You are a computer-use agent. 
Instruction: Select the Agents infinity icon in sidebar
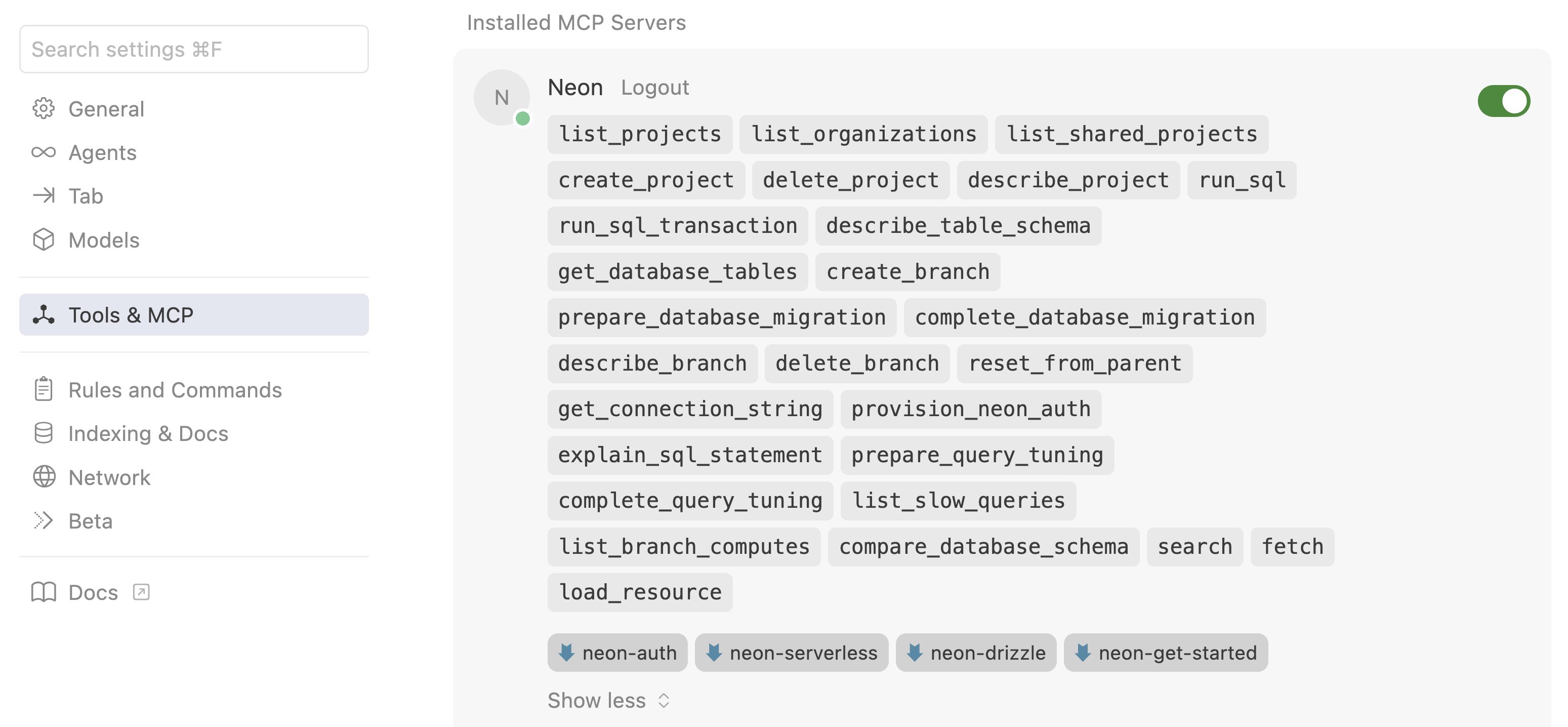tap(43, 152)
